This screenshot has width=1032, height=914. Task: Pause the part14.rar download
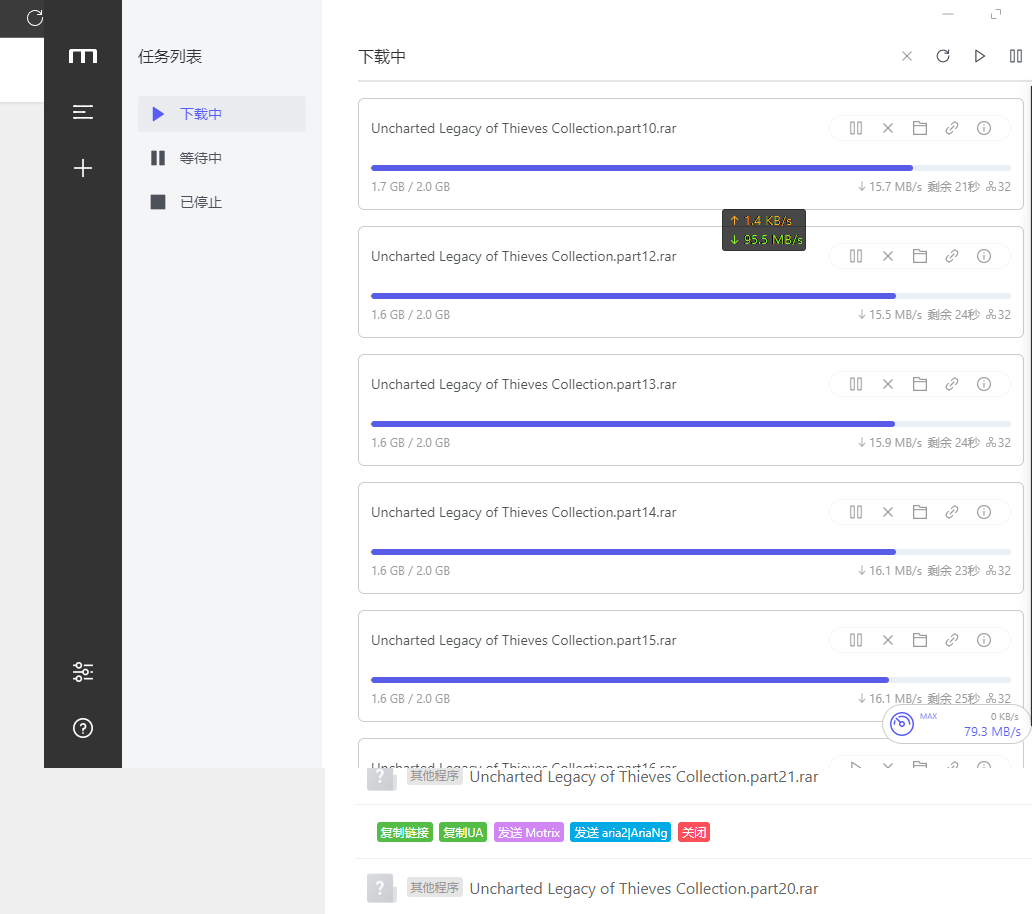(856, 512)
